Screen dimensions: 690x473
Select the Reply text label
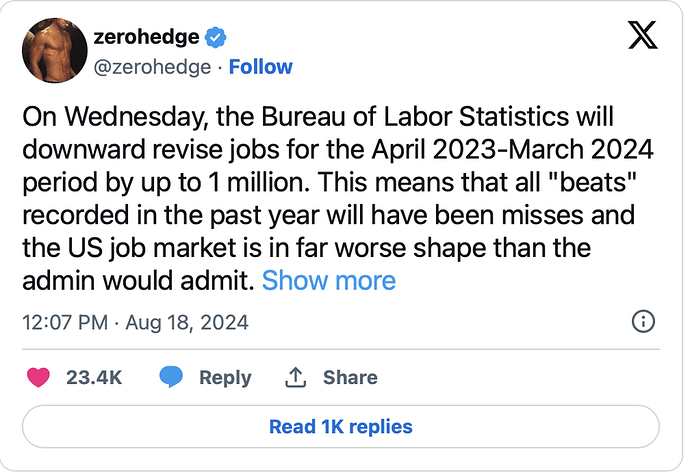(x=225, y=378)
